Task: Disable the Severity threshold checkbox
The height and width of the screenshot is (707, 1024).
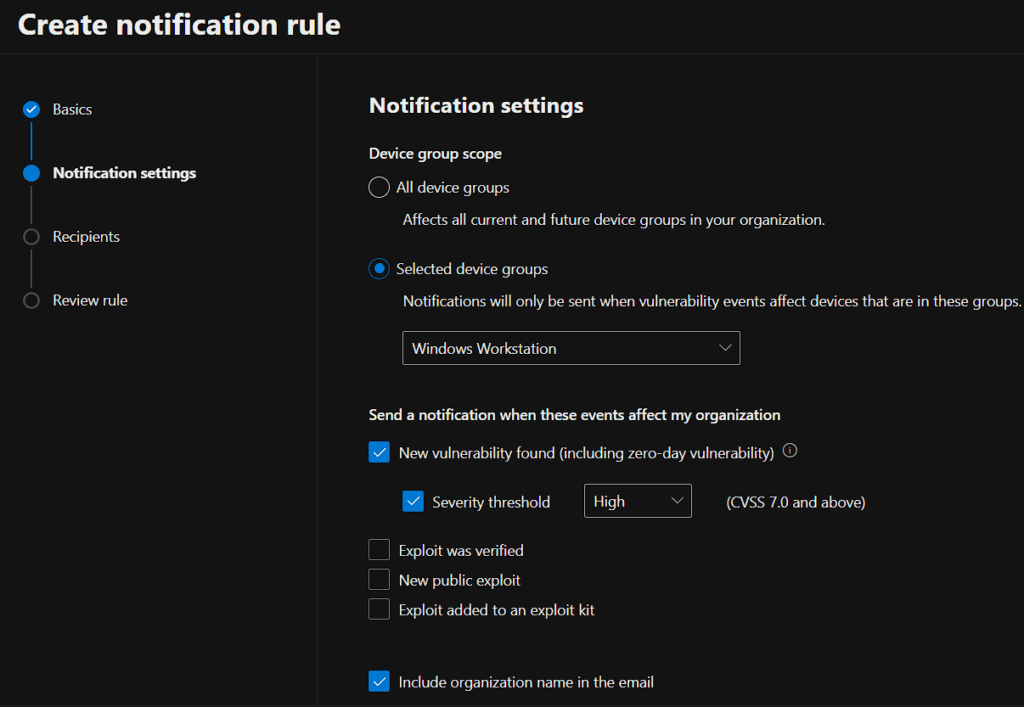Action: point(413,502)
